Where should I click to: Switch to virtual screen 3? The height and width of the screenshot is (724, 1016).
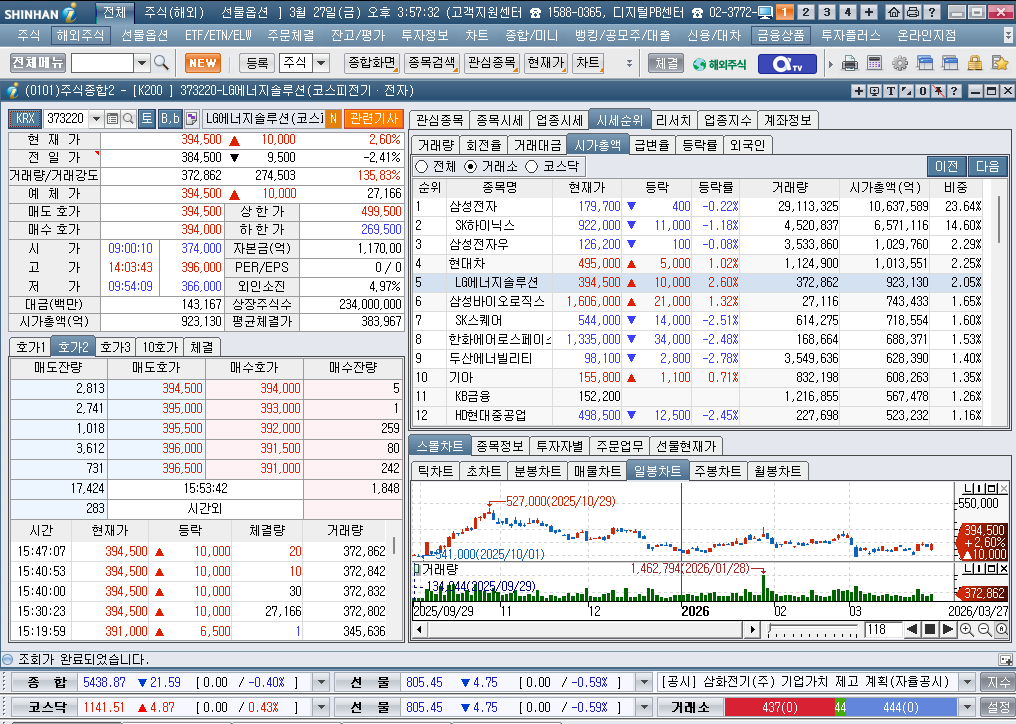827,12
